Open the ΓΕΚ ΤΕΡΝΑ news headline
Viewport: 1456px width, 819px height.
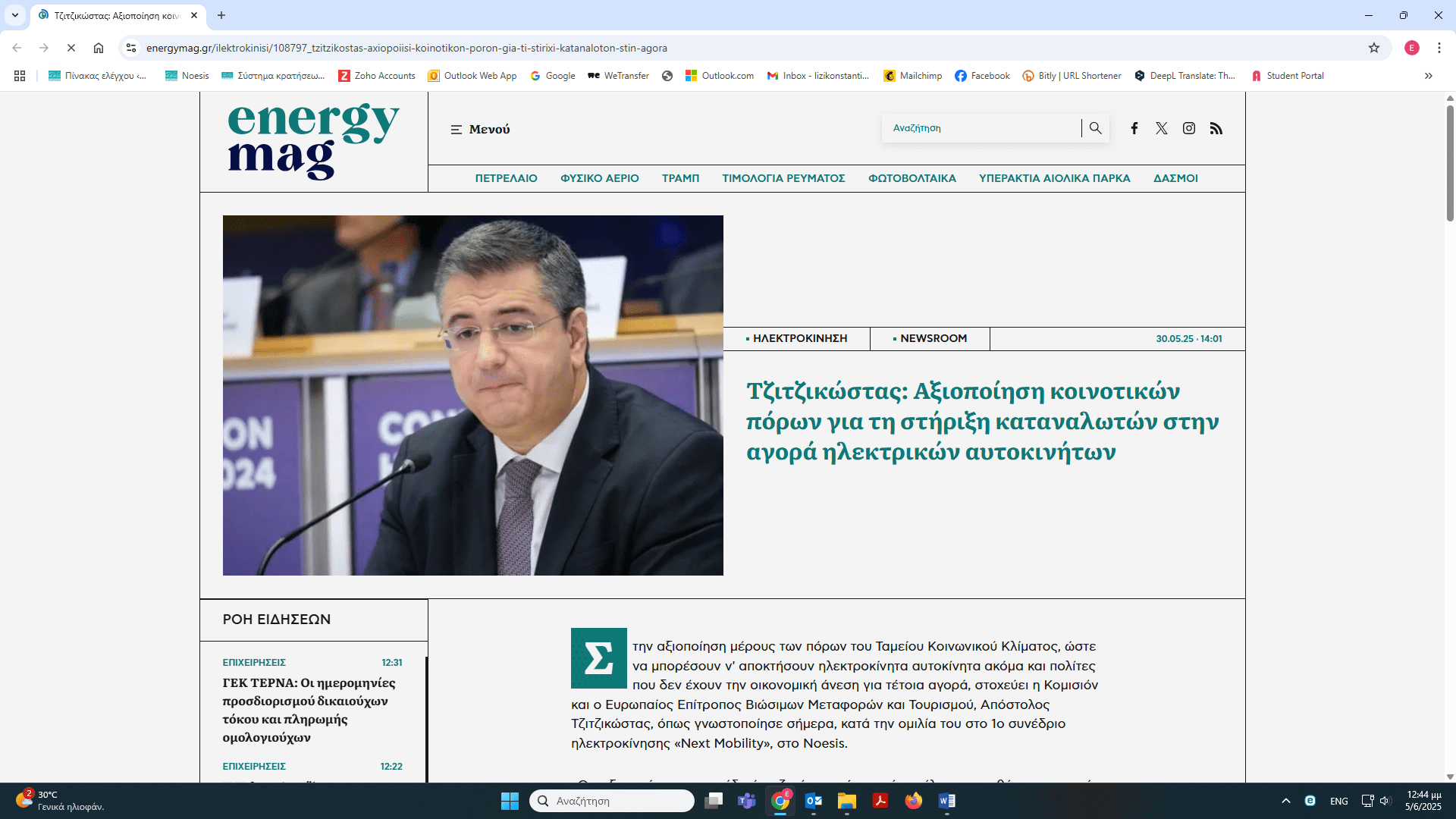pyautogui.click(x=309, y=710)
